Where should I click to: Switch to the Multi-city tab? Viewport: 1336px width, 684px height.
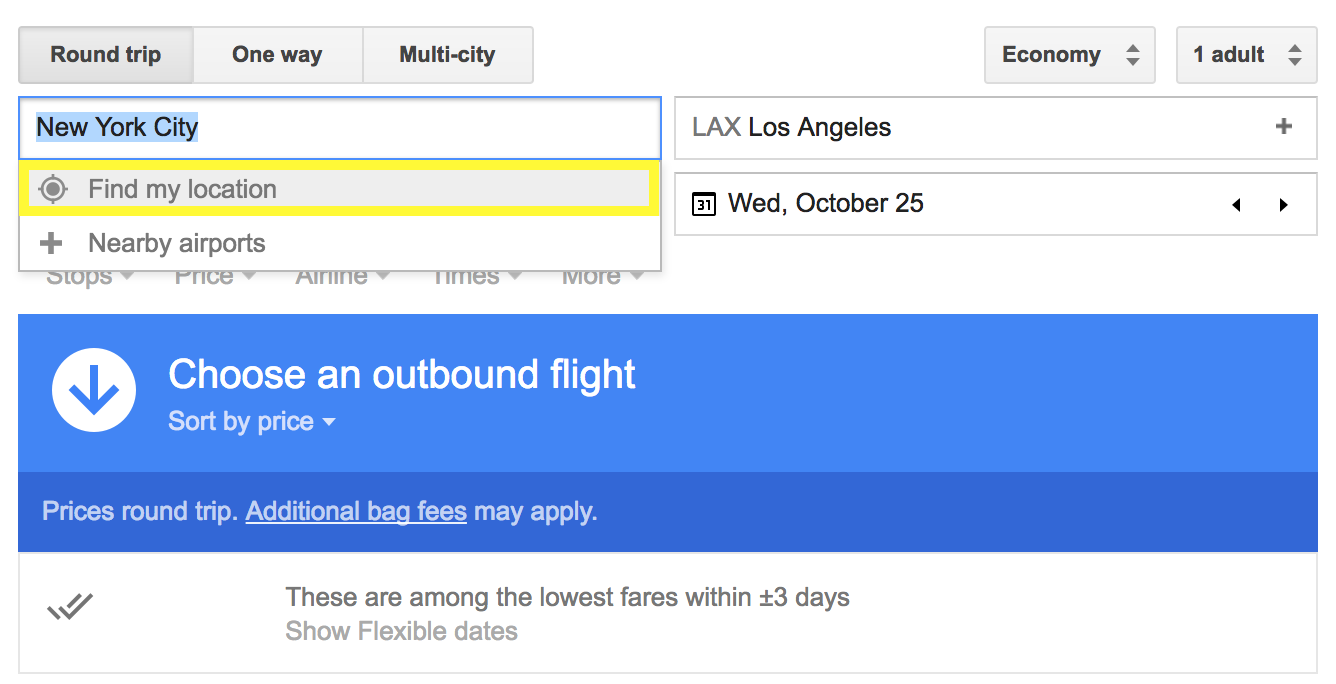(447, 54)
